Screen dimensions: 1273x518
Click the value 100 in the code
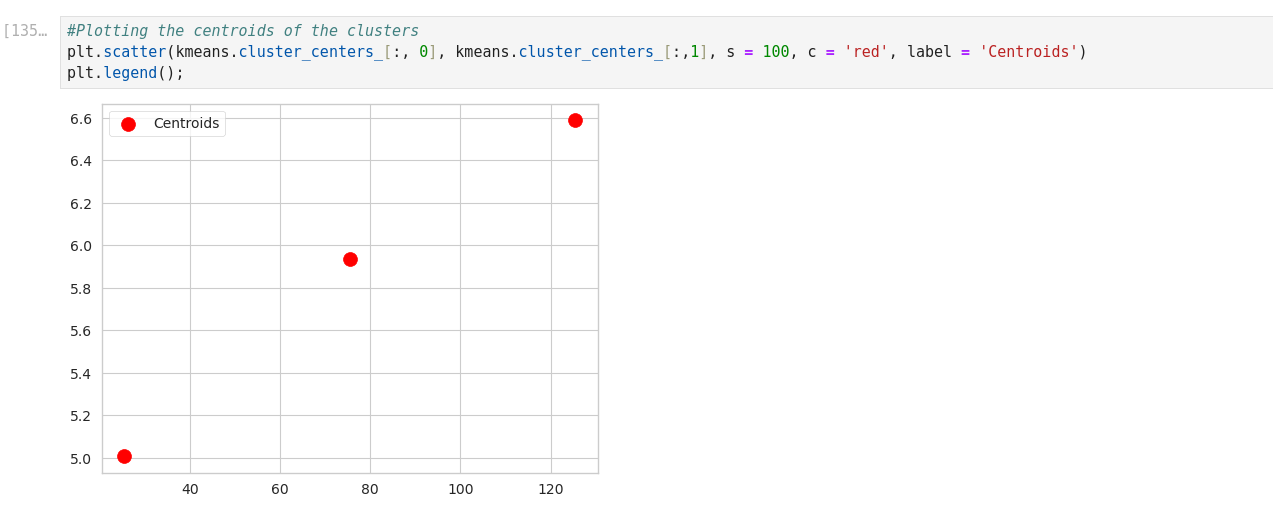pyautogui.click(x=775, y=52)
